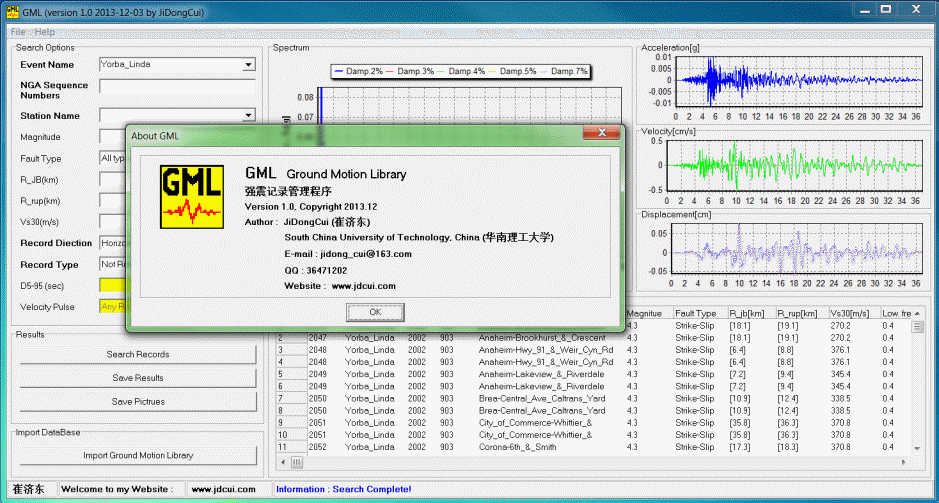Click the results table scroll up arrow
Viewport: 939px width, 503px height.
tap(917, 314)
